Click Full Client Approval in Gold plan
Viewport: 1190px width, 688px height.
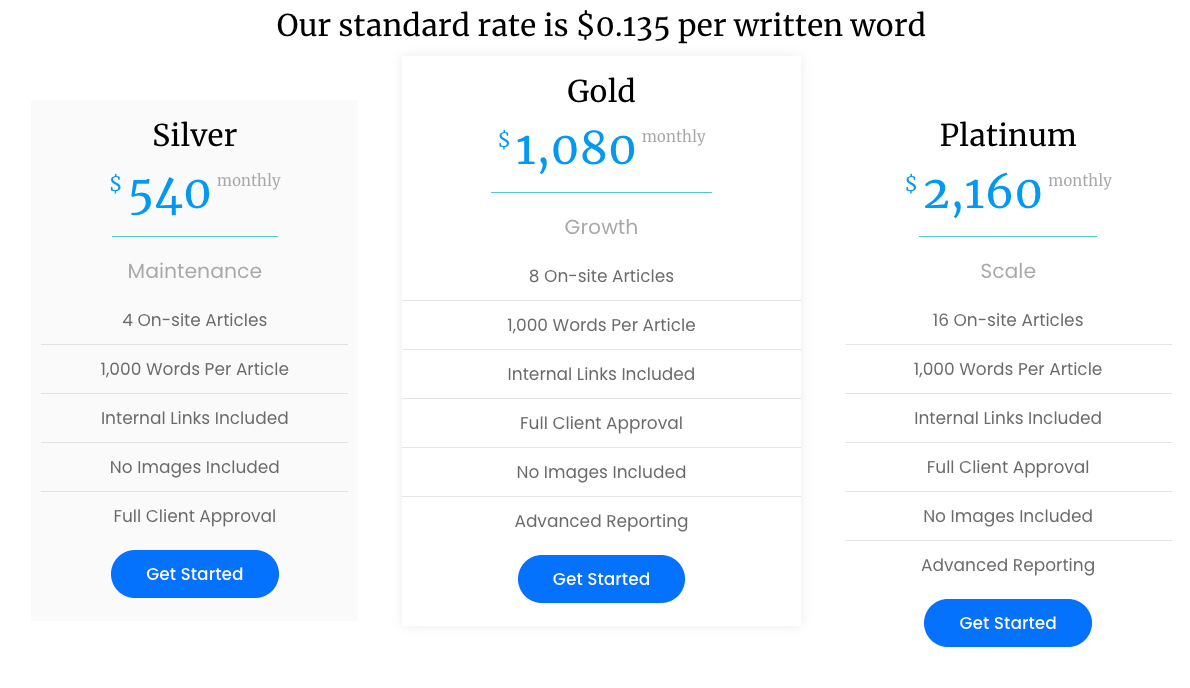601,423
